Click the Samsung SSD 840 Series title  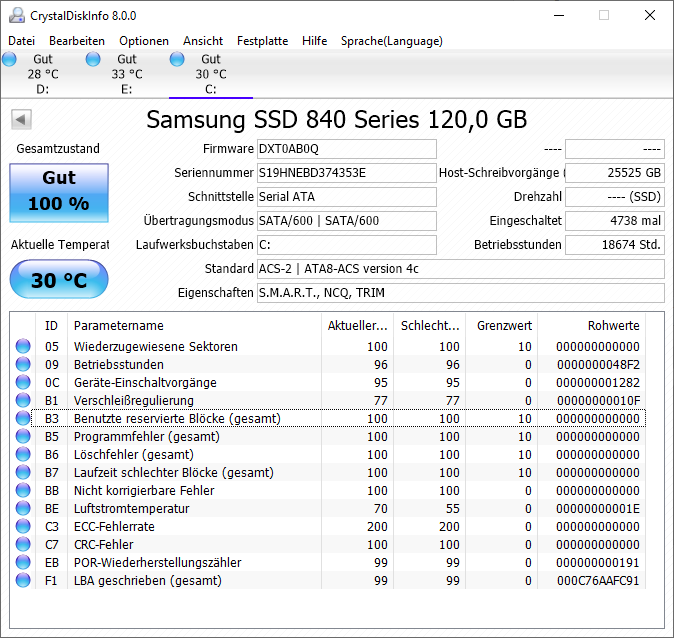click(337, 120)
